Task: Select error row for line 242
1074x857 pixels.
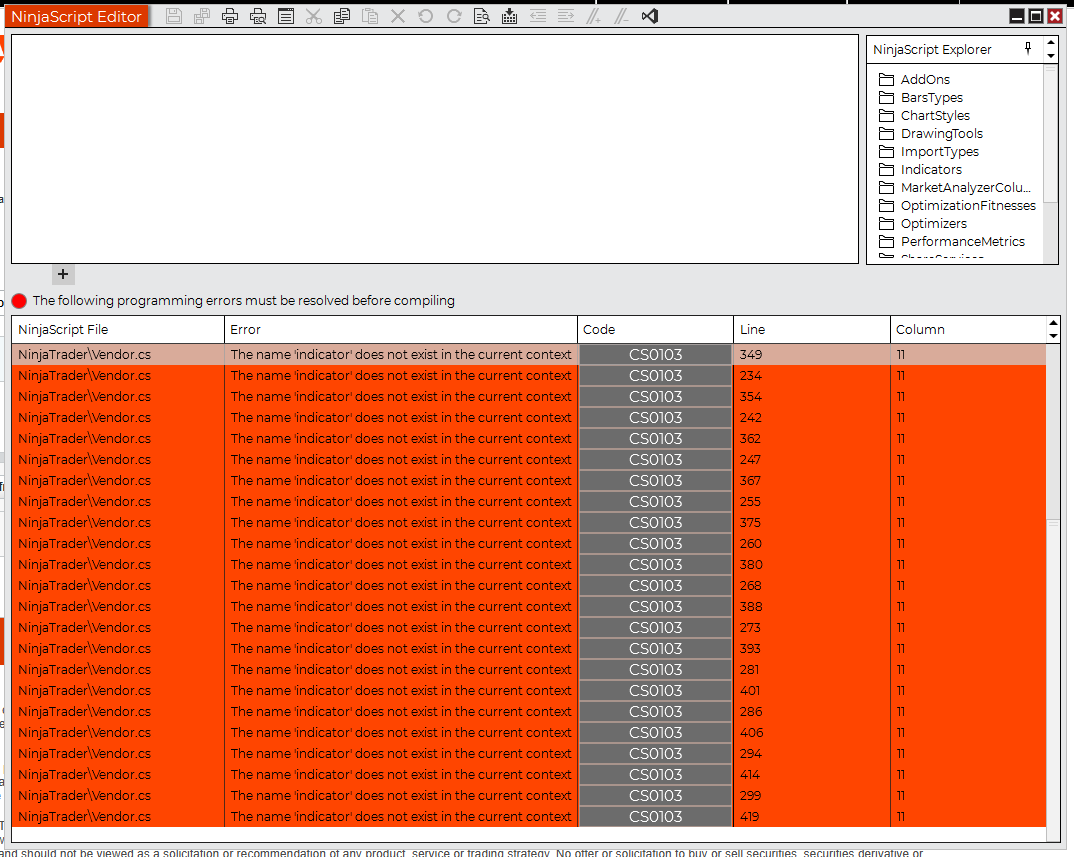Action: [529, 417]
